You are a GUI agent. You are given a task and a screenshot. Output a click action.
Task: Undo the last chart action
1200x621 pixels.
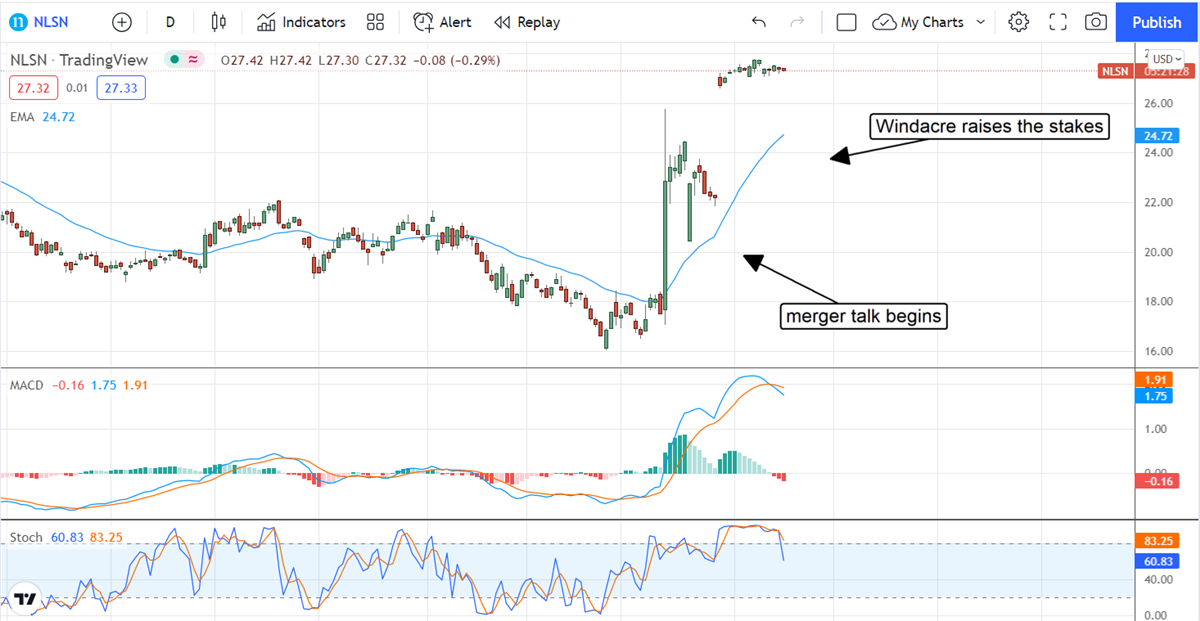pyautogui.click(x=759, y=22)
